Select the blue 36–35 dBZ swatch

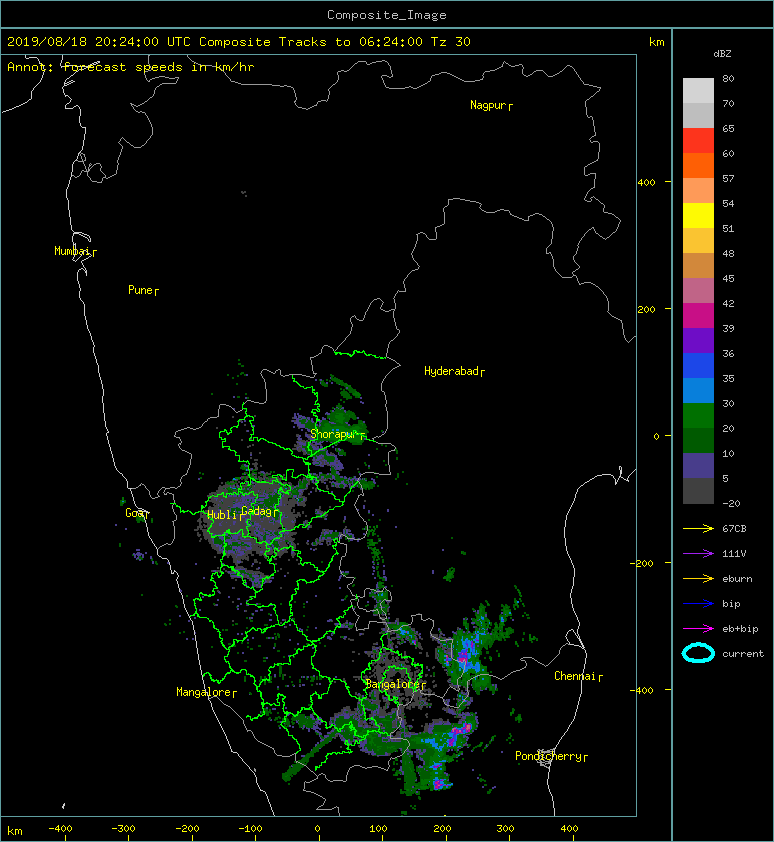coord(698,366)
